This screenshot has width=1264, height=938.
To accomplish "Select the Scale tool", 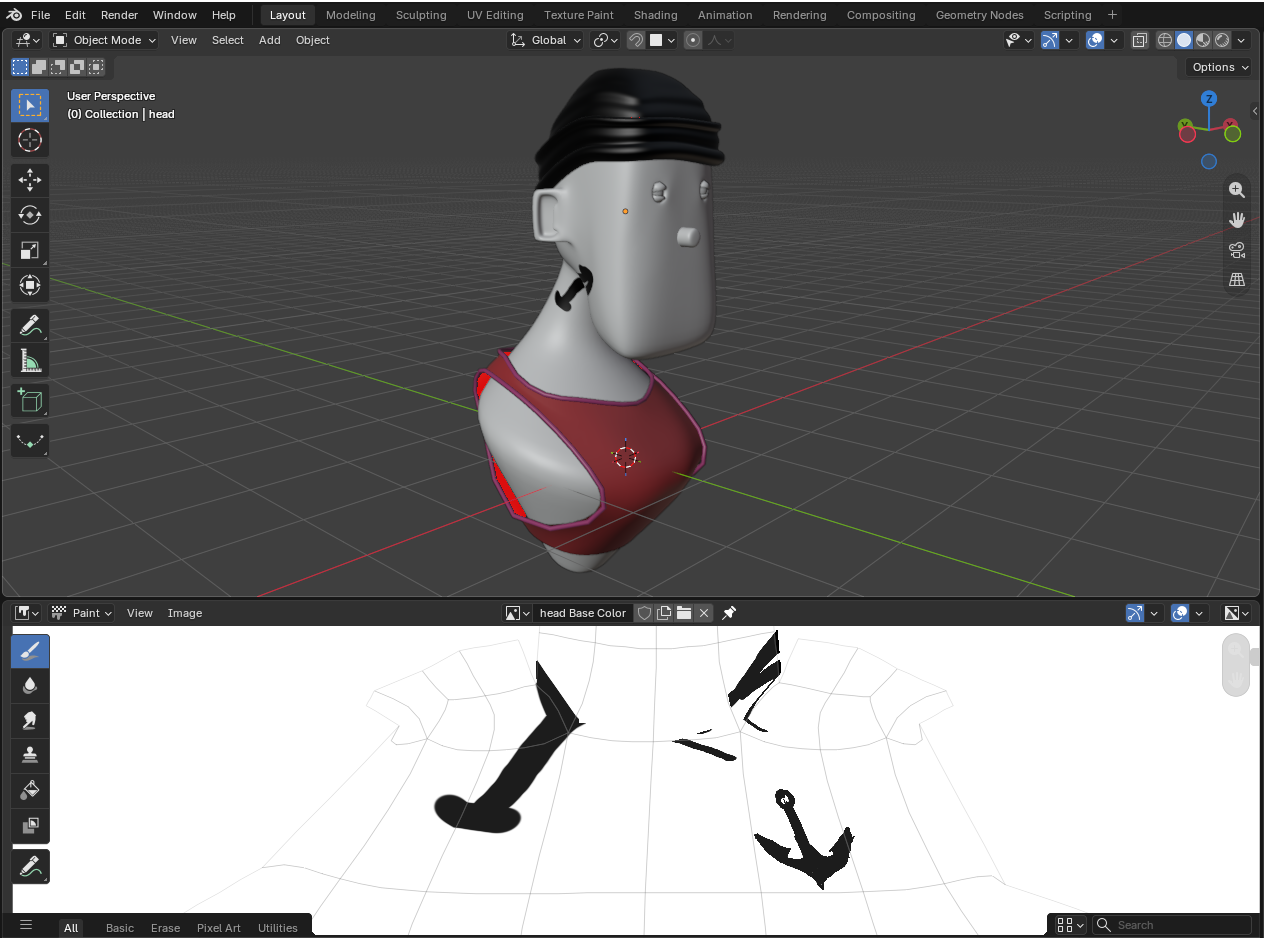I will (x=30, y=250).
